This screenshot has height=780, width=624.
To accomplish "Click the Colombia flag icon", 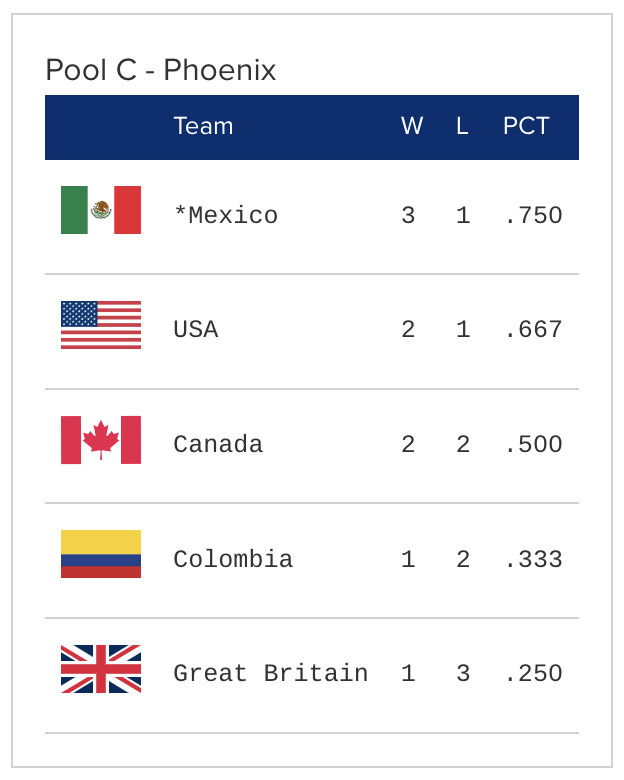I will [101, 554].
